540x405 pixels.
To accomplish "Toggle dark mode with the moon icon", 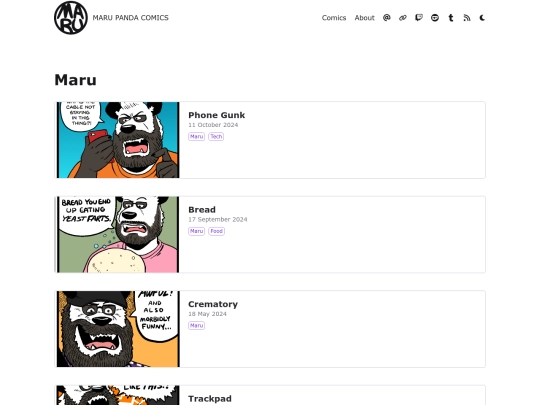I will pyautogui.click(x=482, y=18).
